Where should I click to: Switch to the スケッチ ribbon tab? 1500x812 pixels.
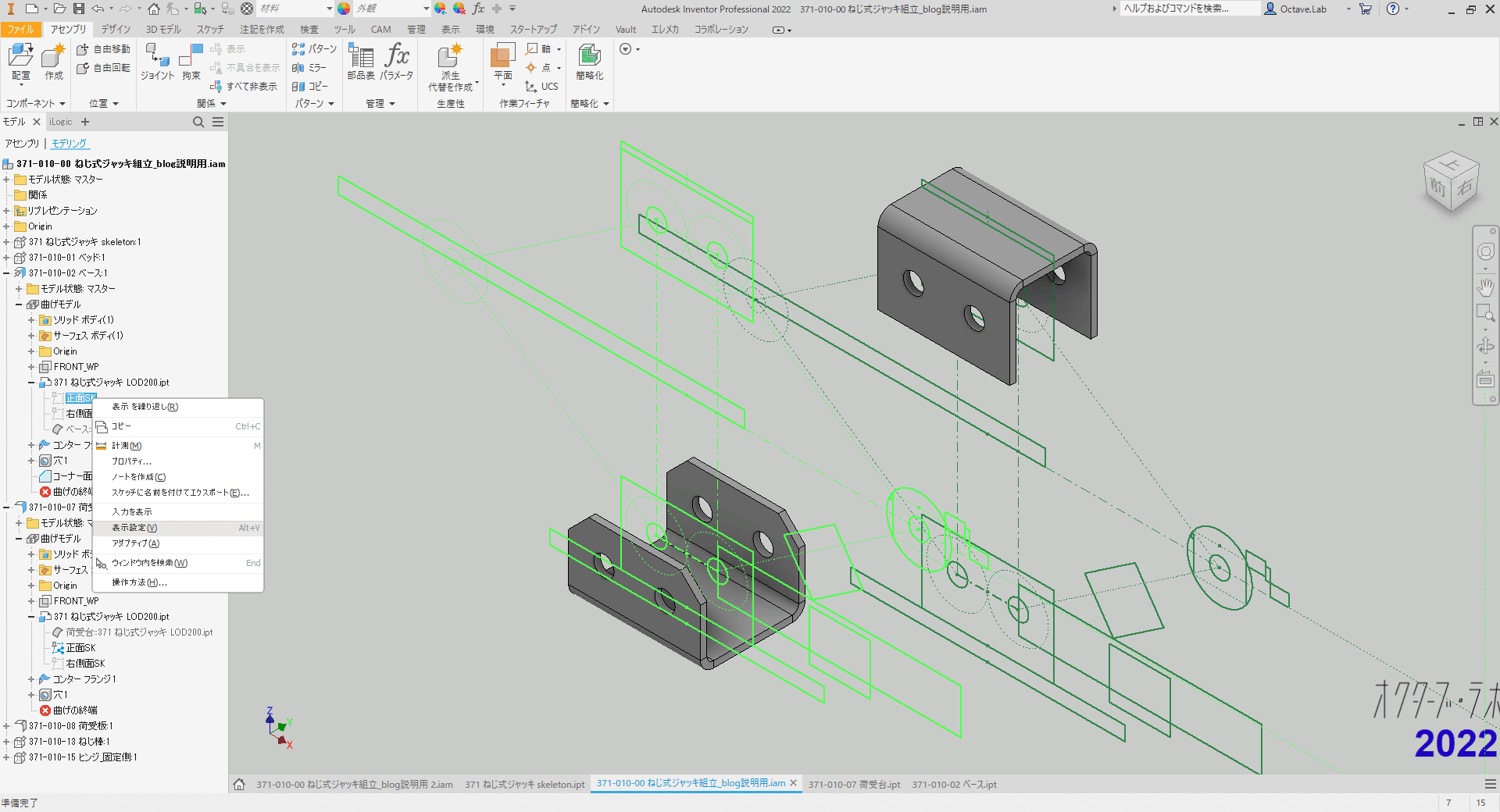pyautogui.click(x=210, y=30)
